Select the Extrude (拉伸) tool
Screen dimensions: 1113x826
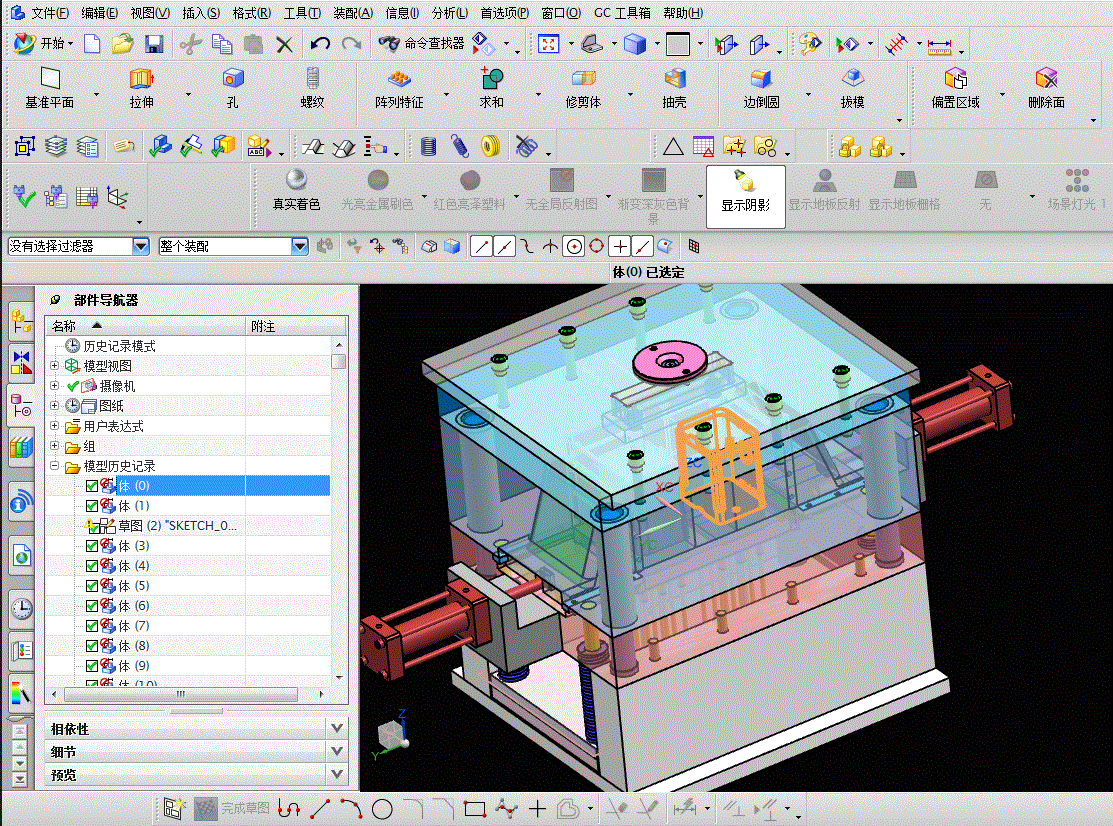pos(141,88)
